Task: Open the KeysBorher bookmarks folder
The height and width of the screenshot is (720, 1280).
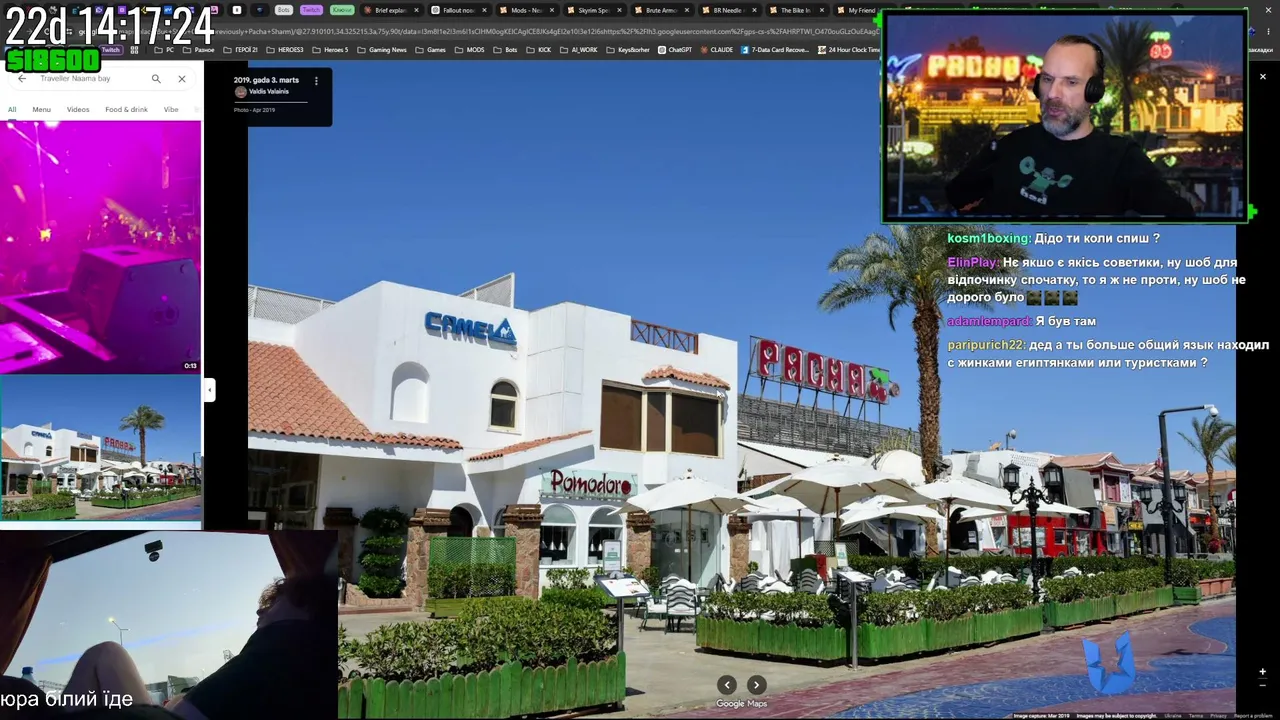Action: point(629,50)
